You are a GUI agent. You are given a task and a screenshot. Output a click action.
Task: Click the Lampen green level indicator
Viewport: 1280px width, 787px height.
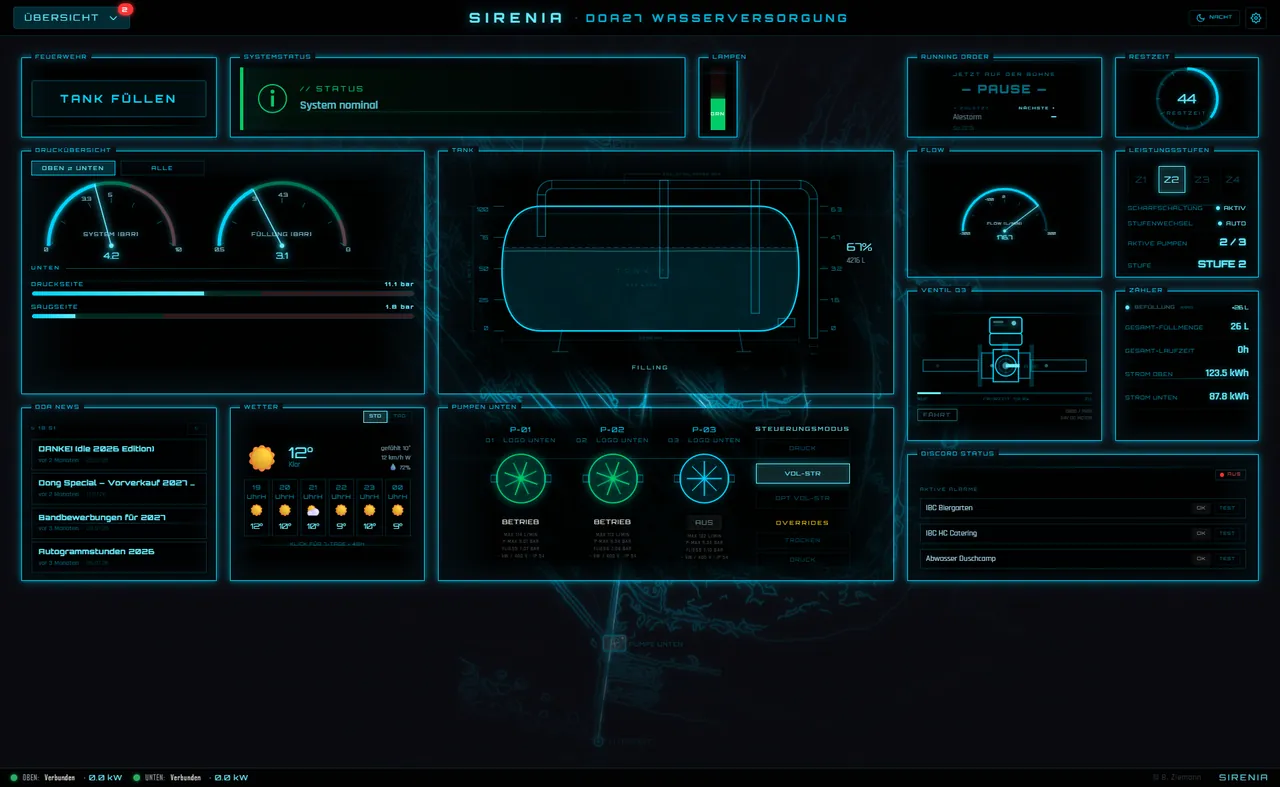717,114
